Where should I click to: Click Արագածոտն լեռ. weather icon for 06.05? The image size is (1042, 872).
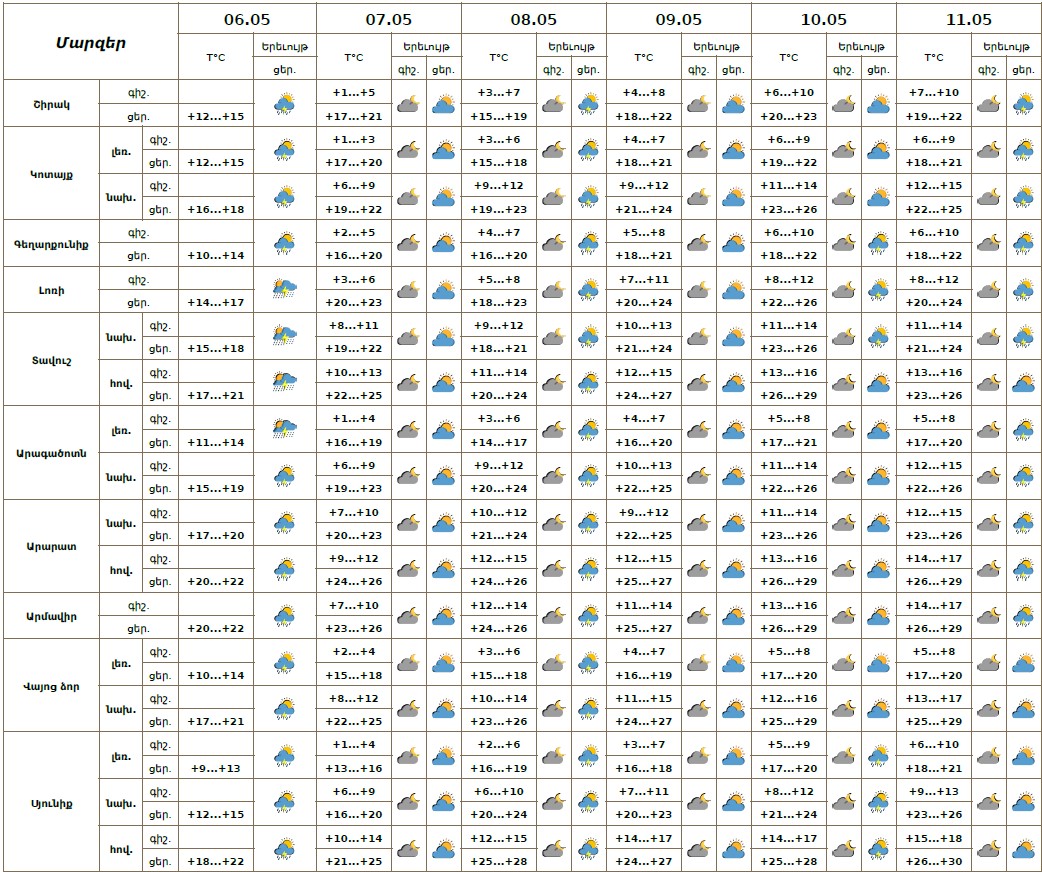[x=285, y=429]
